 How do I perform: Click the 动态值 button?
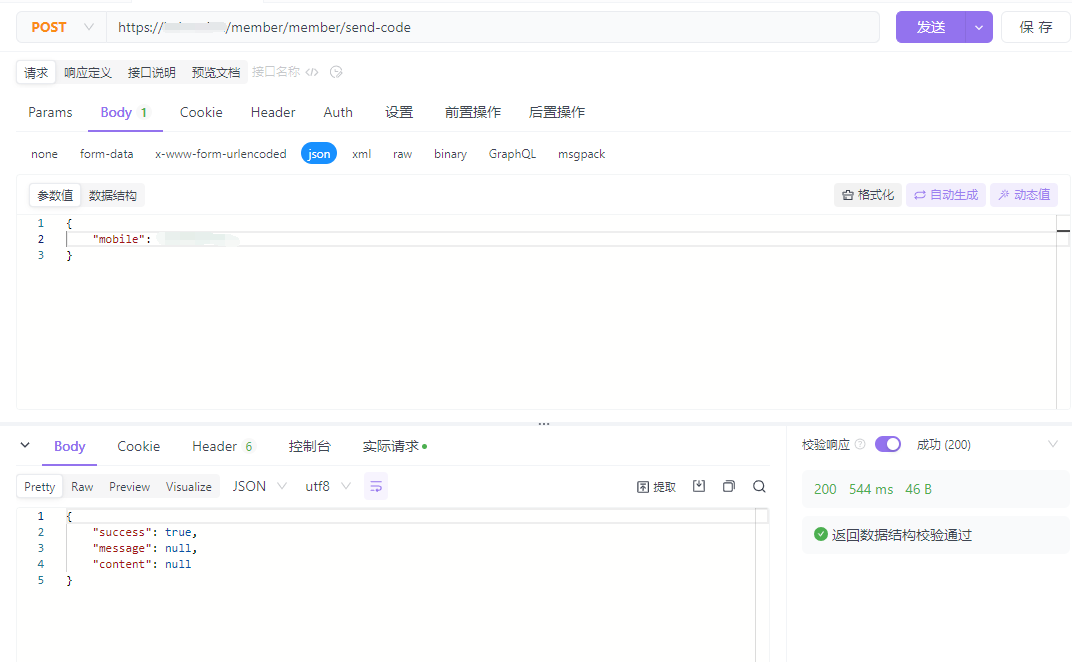tap(1024, 195)
